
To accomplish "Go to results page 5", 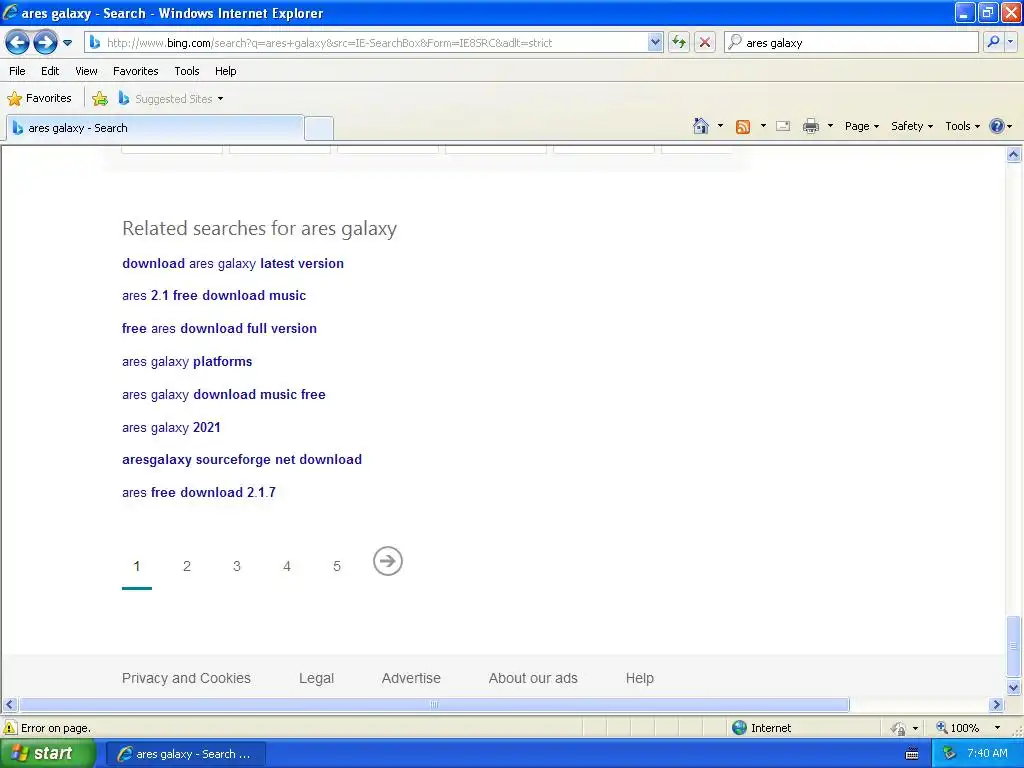I will pos(337,566).
